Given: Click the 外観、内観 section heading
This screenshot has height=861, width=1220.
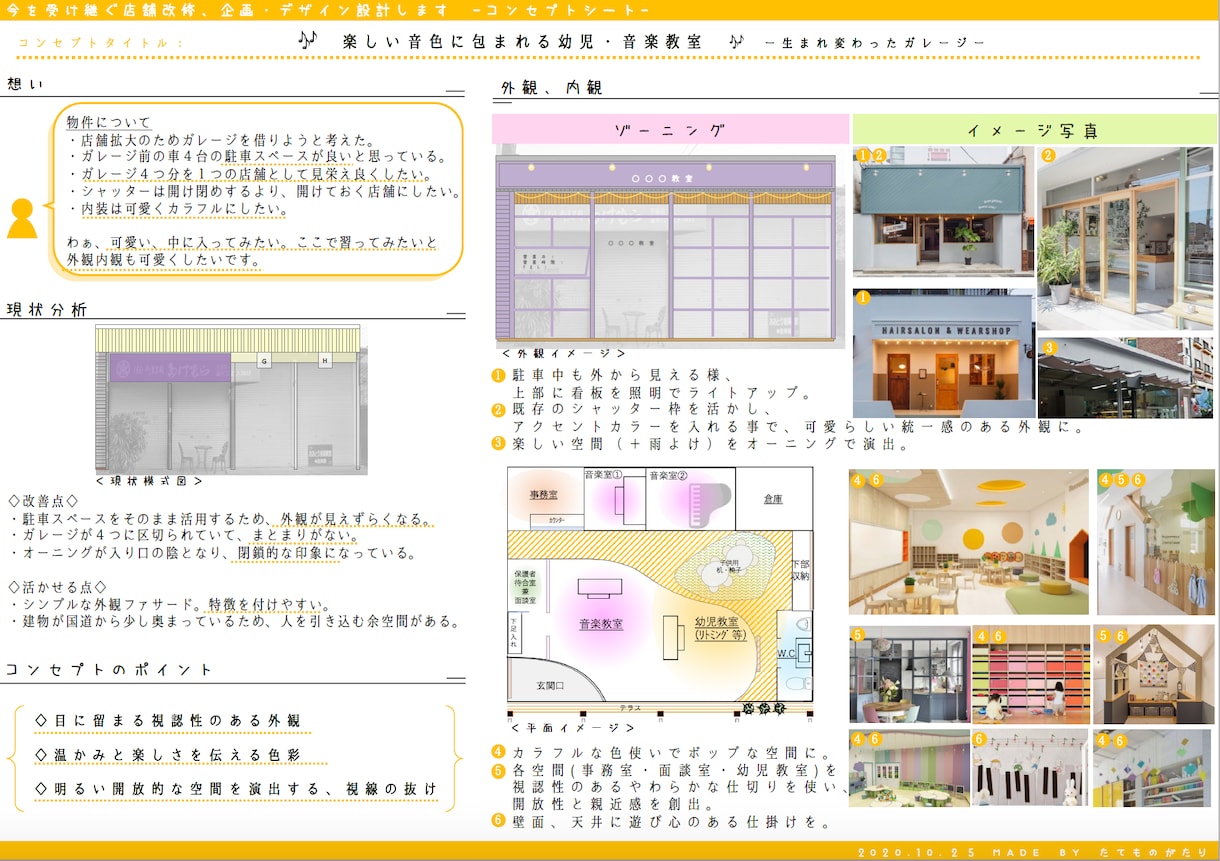Looking at the screenshot, I should click(x=552, y=88).
